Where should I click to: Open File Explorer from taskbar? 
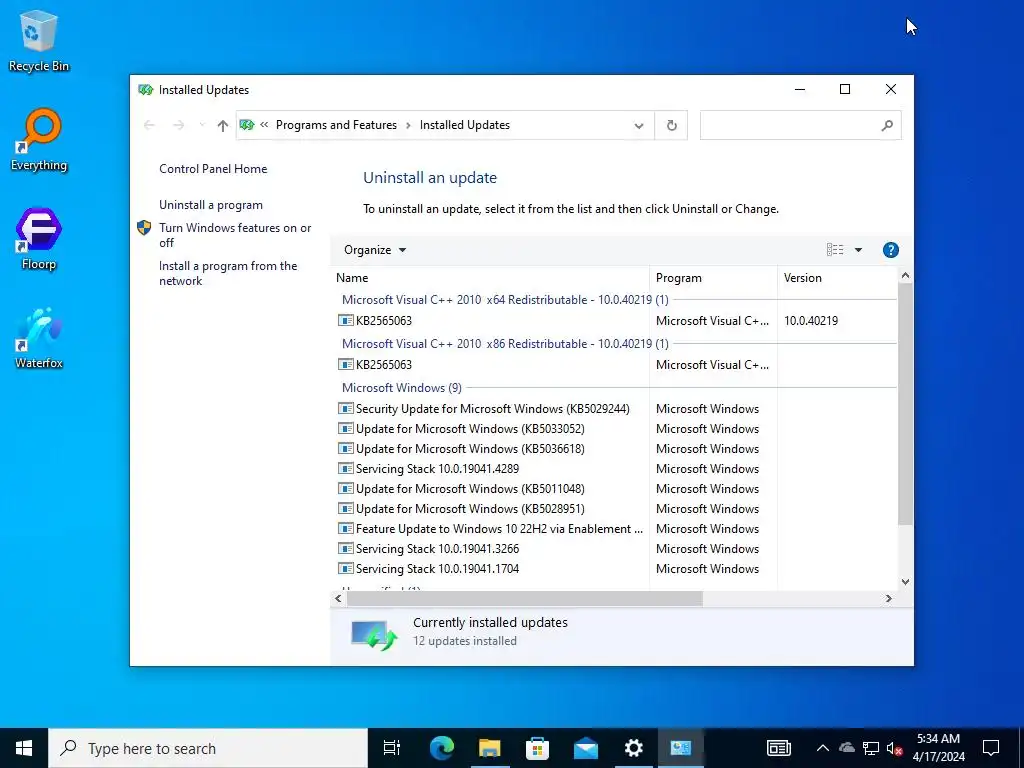489,748
